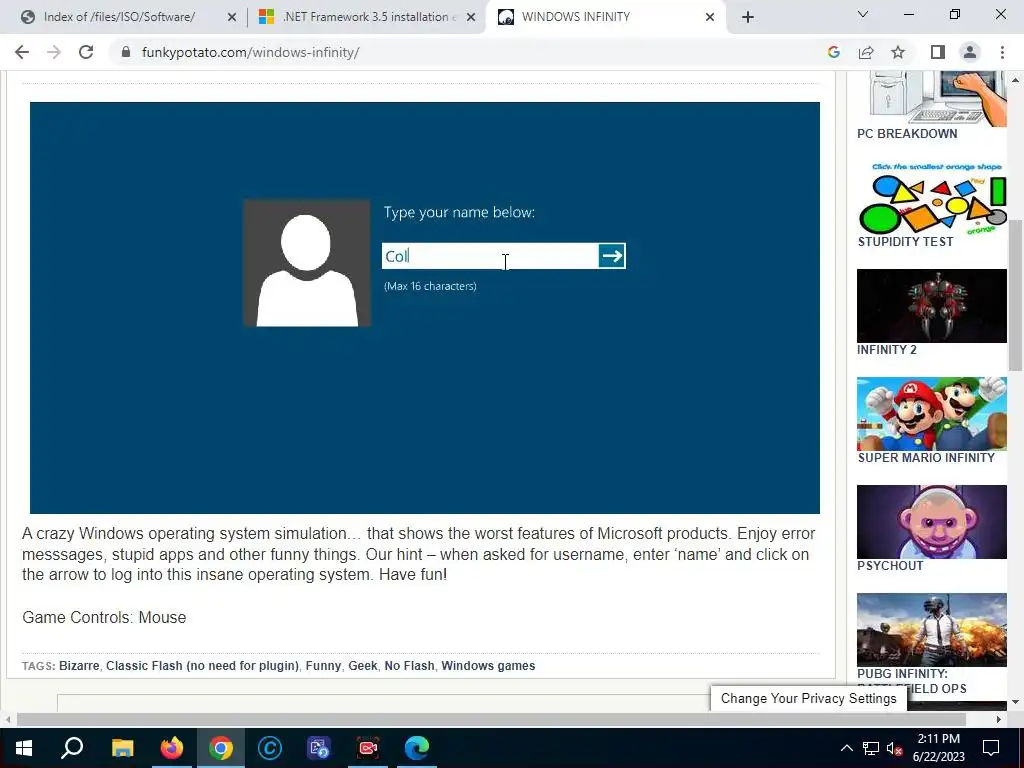Open the 'Geek' tag link
The height and width of the screenshot is (768, 1024).
tap(362, 665)
